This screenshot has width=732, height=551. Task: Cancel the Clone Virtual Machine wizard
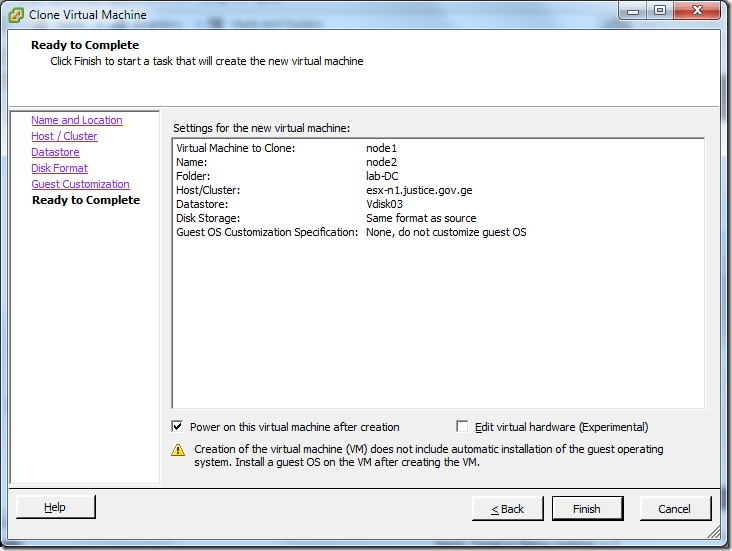(675, 509)
